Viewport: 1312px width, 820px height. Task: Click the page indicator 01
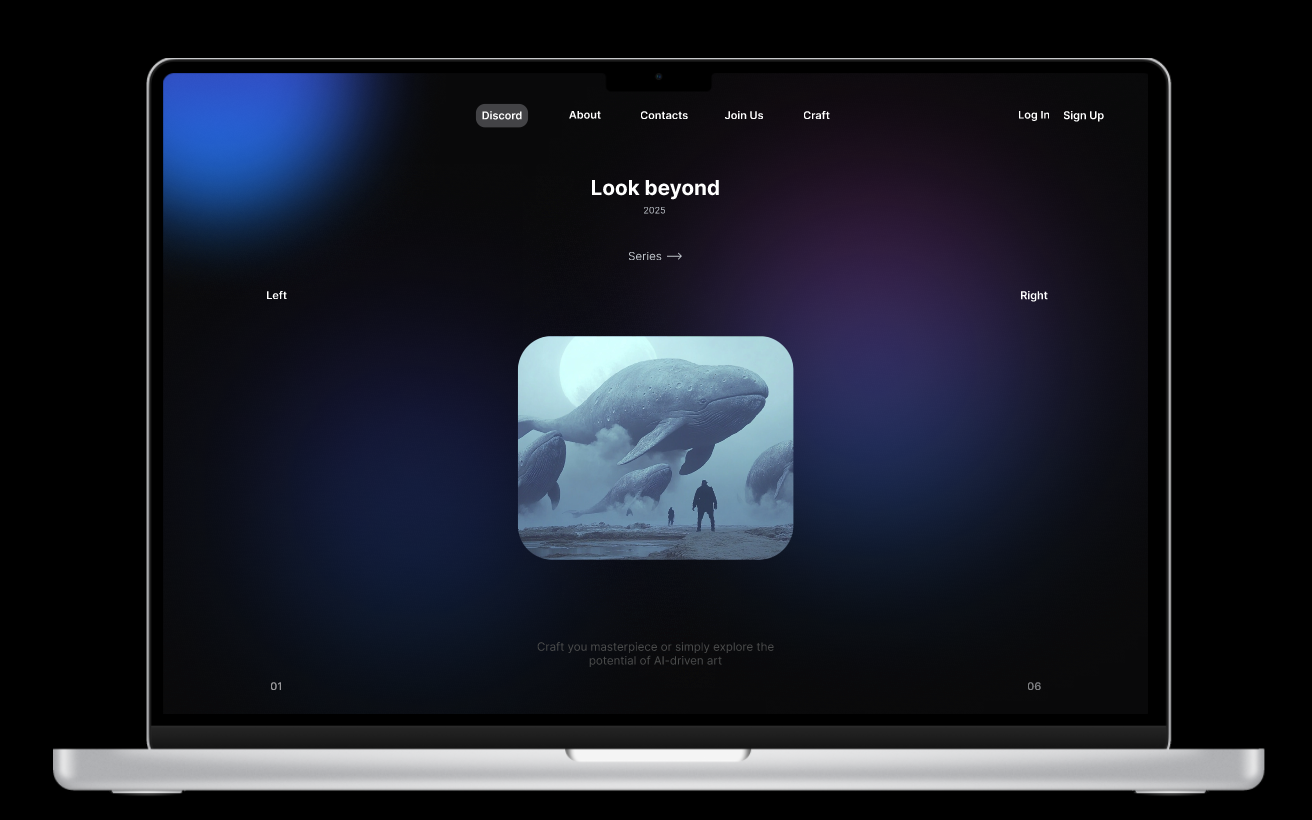coord(276,686)
